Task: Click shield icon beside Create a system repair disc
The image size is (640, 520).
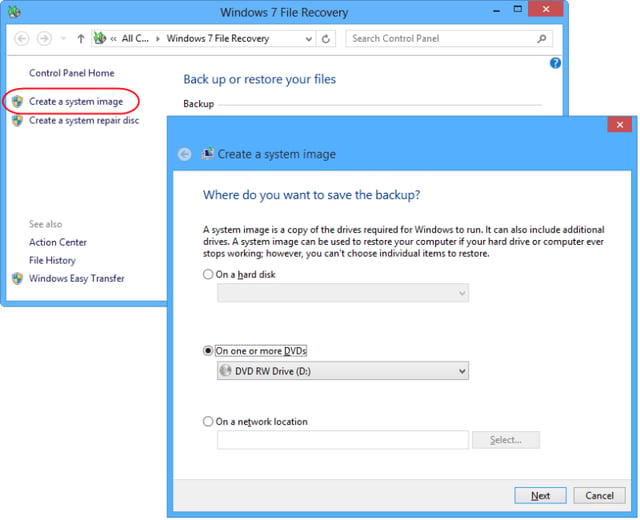Action: (17, 121)
